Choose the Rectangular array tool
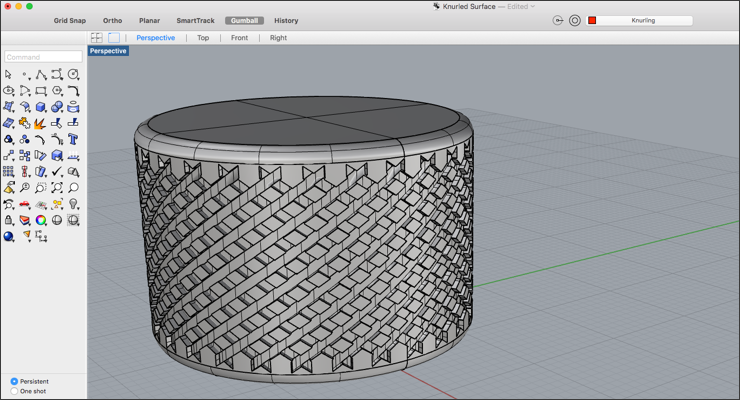The height and width of the screenshot is (400, 740). 8,172
